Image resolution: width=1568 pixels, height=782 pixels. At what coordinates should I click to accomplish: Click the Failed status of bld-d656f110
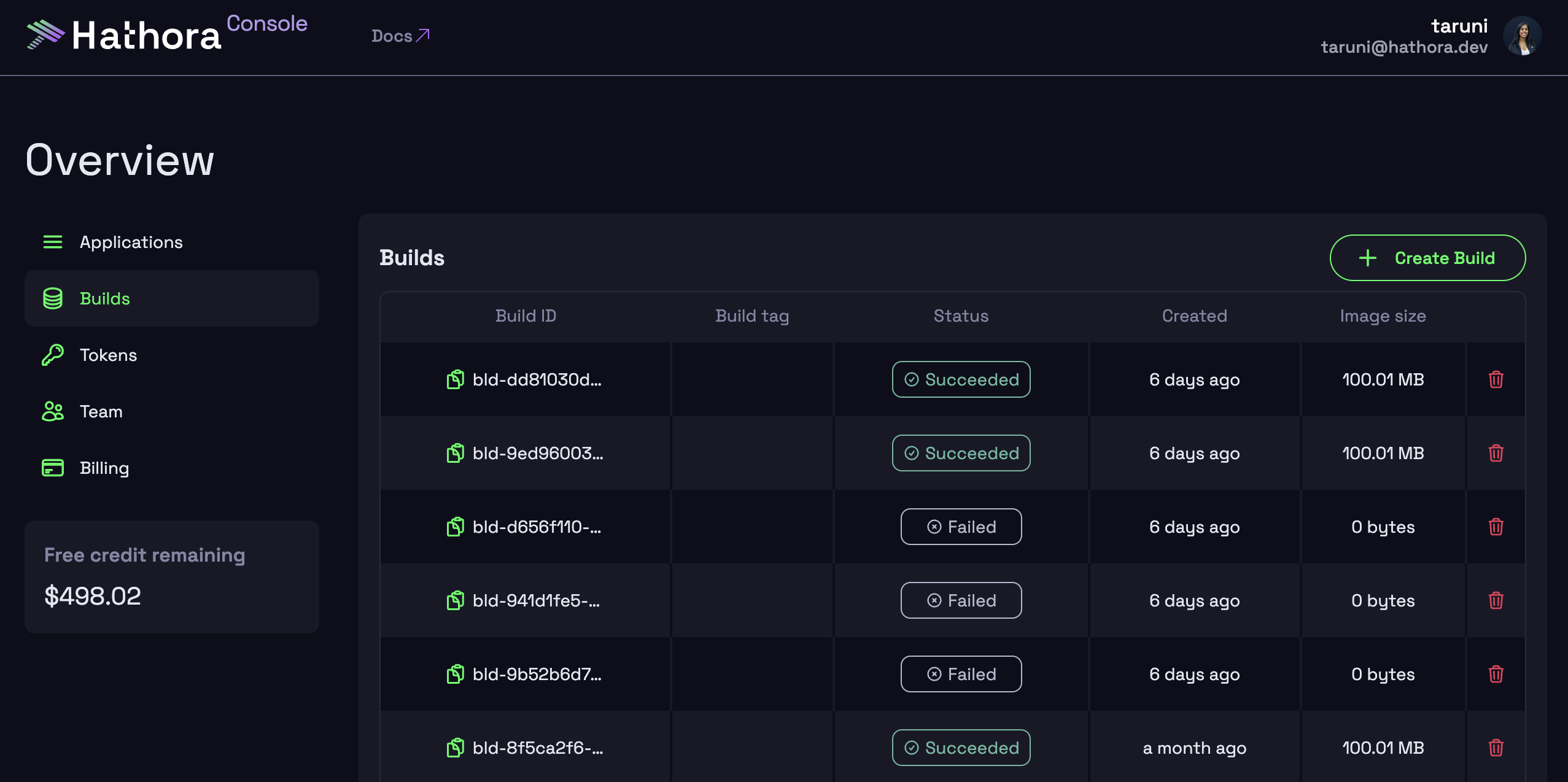(961, 527)
